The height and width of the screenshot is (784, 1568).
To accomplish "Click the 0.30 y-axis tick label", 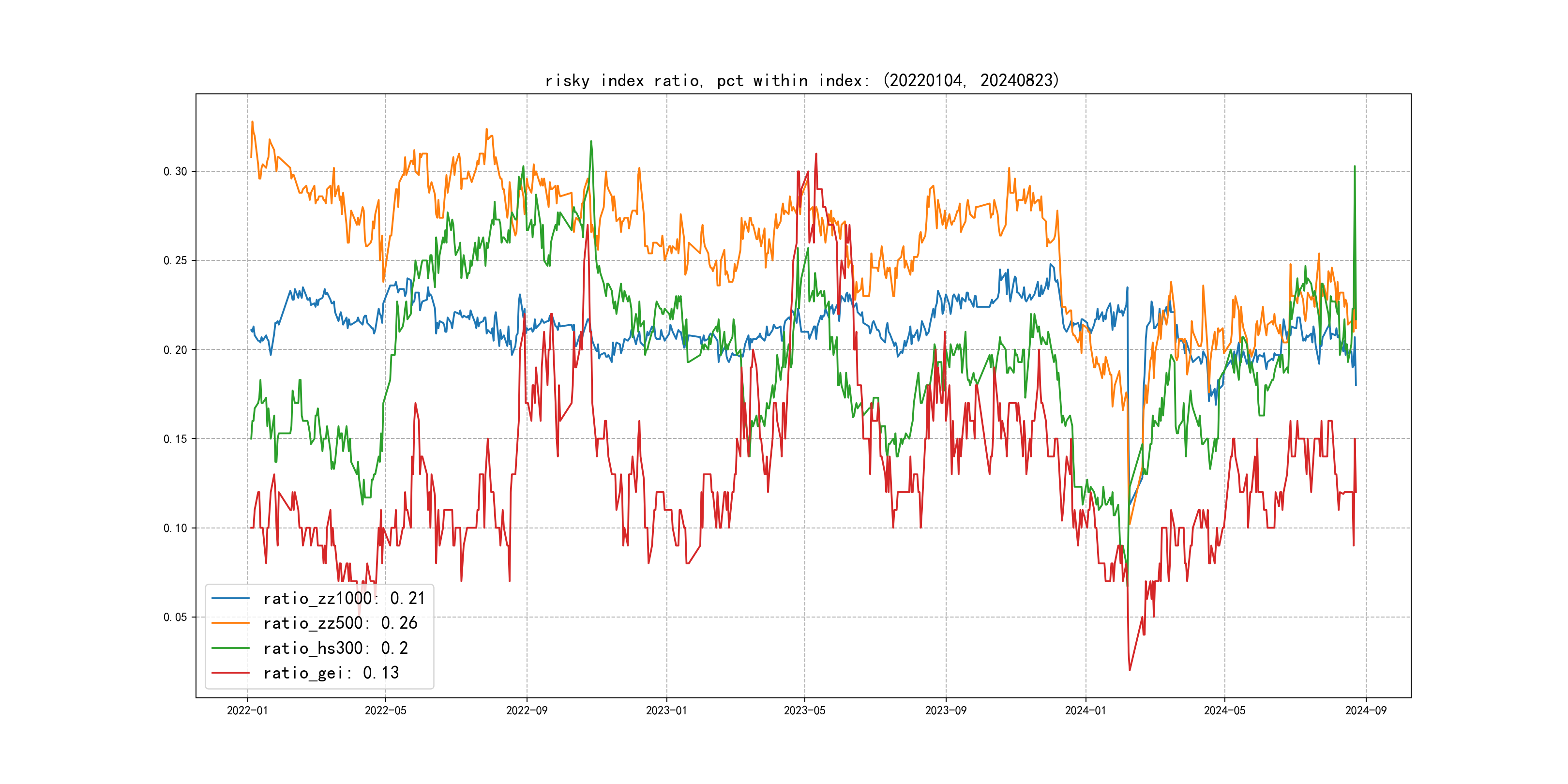I will pos(175,172).
